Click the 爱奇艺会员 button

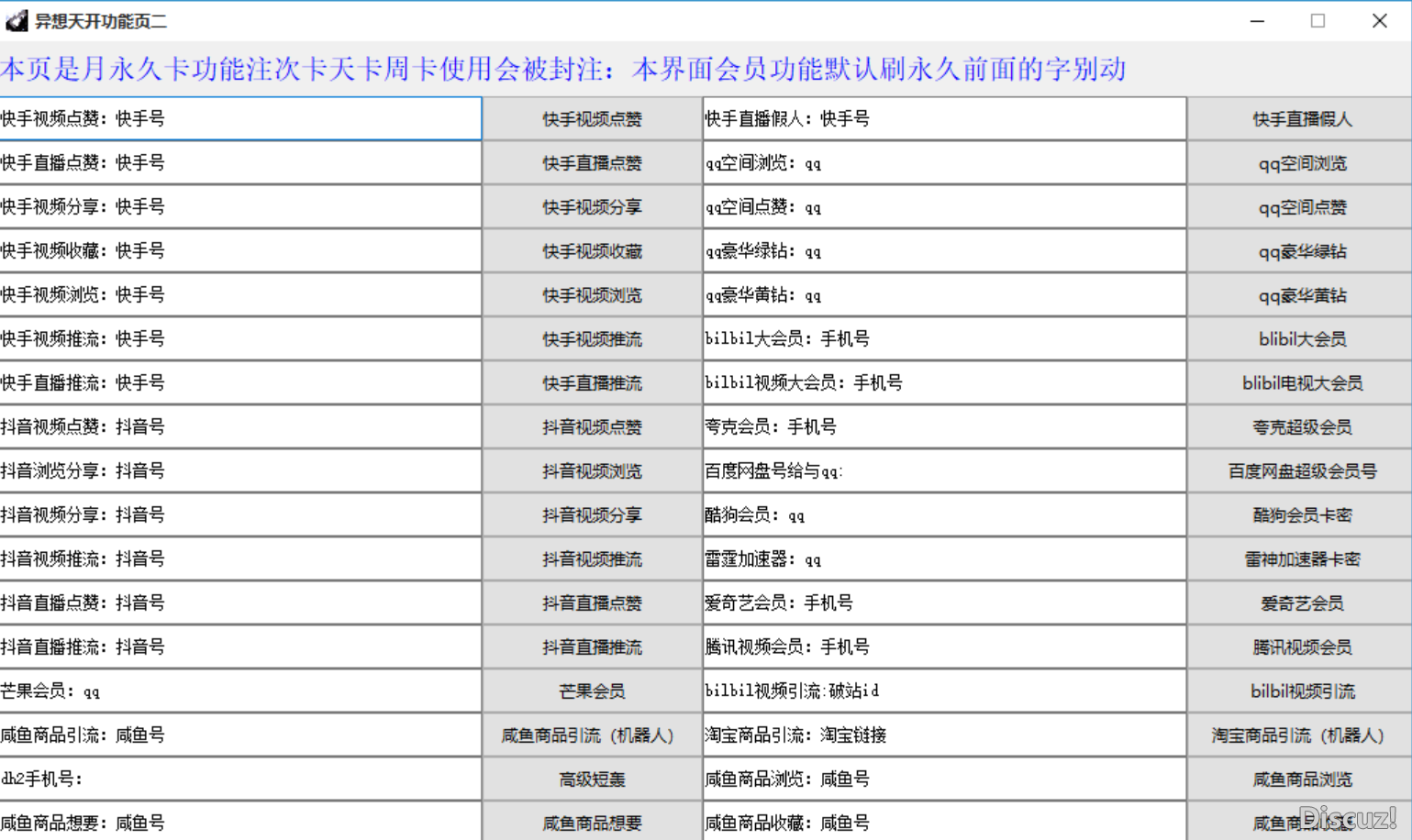[x=1300, y=603]
